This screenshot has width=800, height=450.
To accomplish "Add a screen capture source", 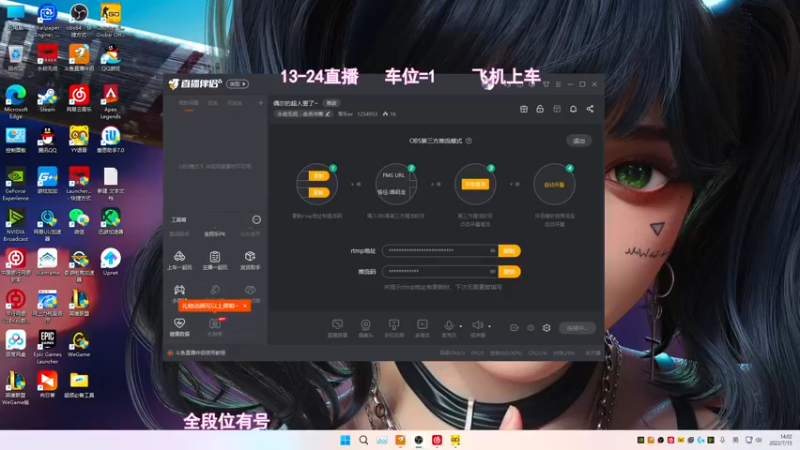I will [337, 328].
